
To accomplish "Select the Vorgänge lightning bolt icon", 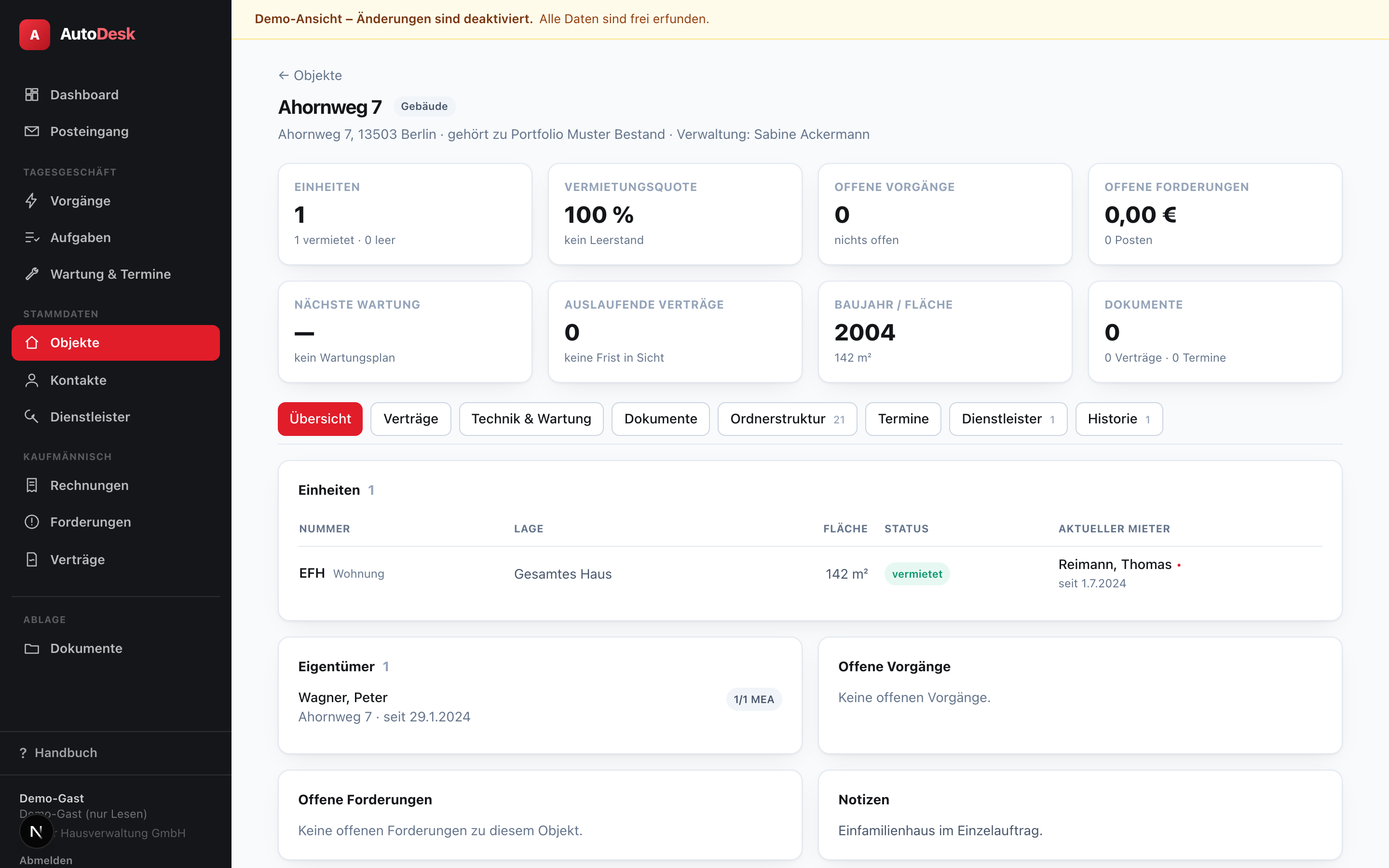I will pyautogui.click(x=31, y=201).
